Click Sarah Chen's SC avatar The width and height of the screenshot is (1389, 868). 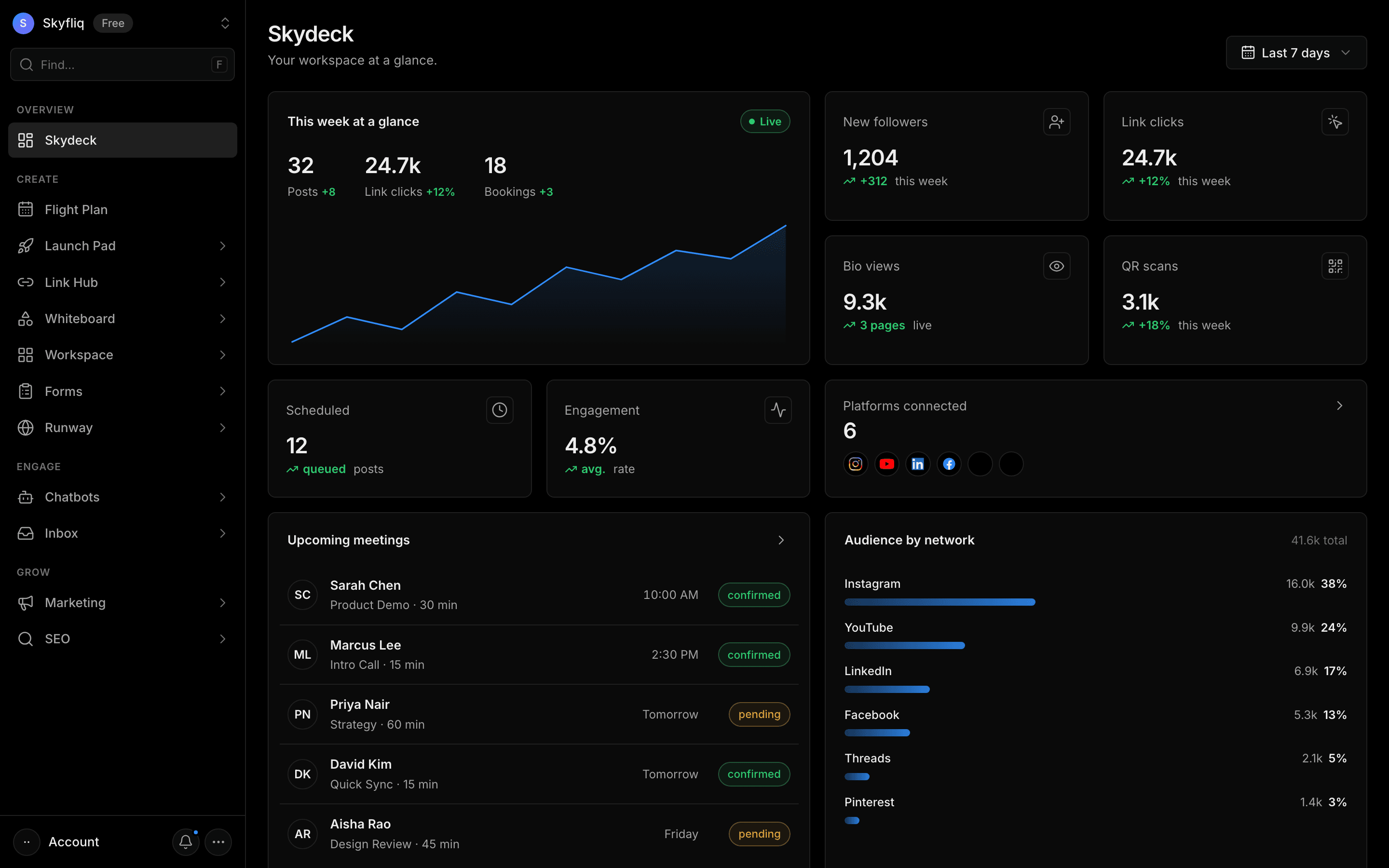[302, 595]
